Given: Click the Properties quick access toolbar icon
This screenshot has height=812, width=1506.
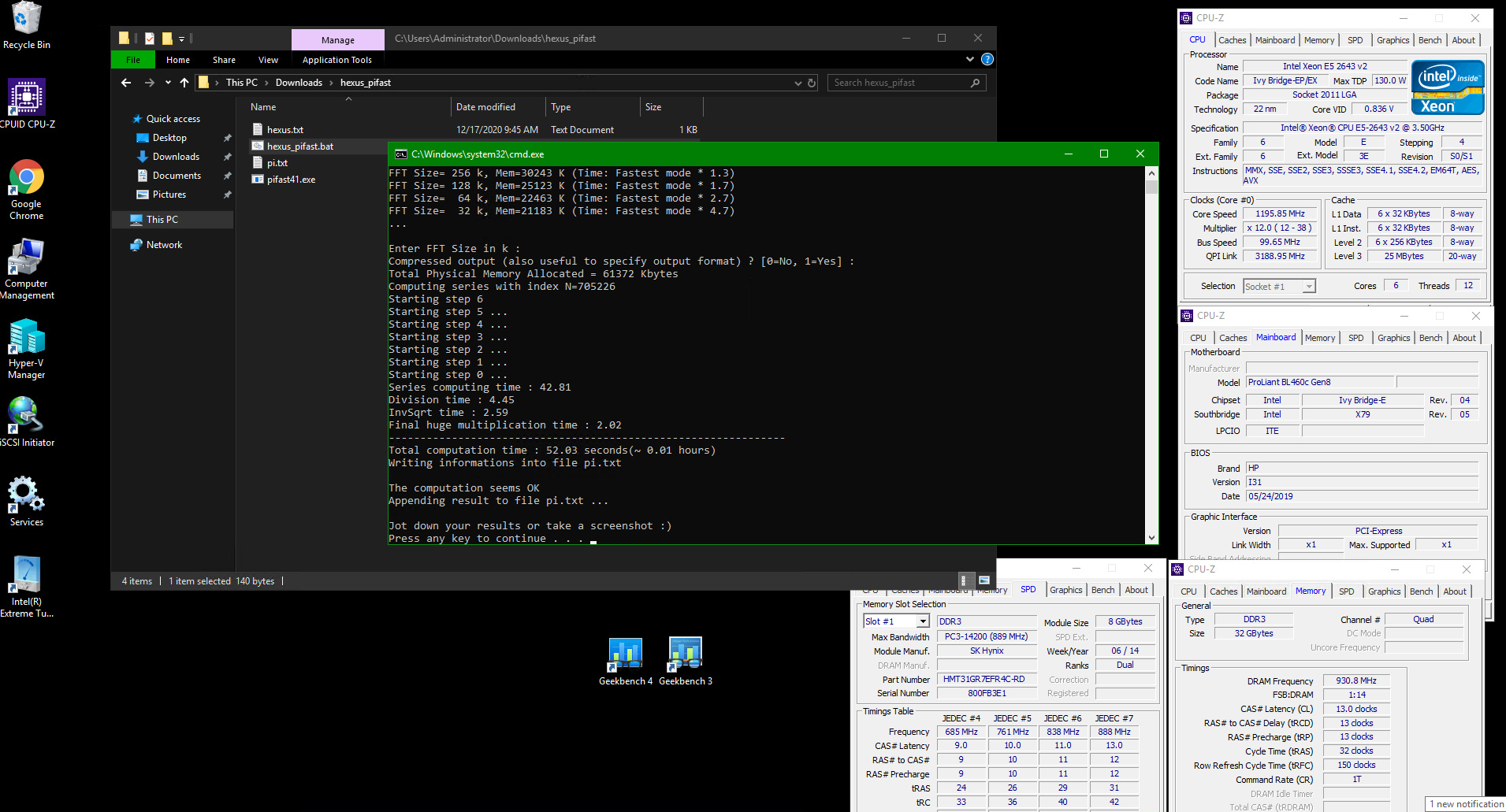Looking at the screenshot, I should click(150, 38).
